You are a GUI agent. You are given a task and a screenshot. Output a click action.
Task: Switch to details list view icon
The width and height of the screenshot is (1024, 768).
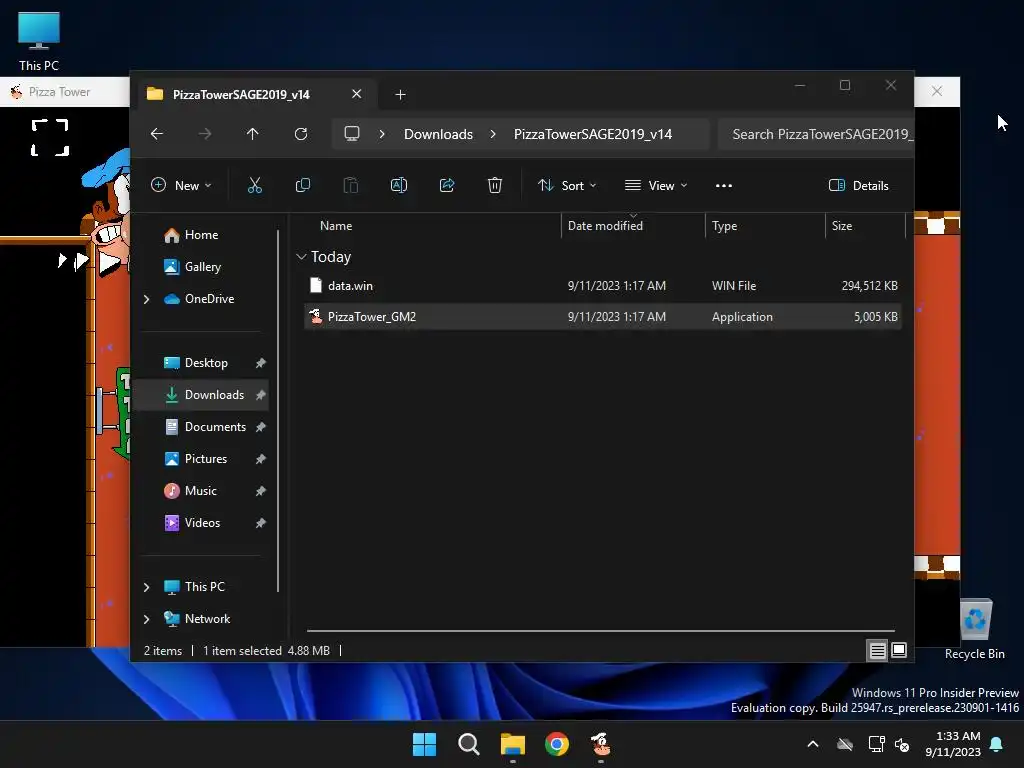pyautogui.click(x=877, y=650)
